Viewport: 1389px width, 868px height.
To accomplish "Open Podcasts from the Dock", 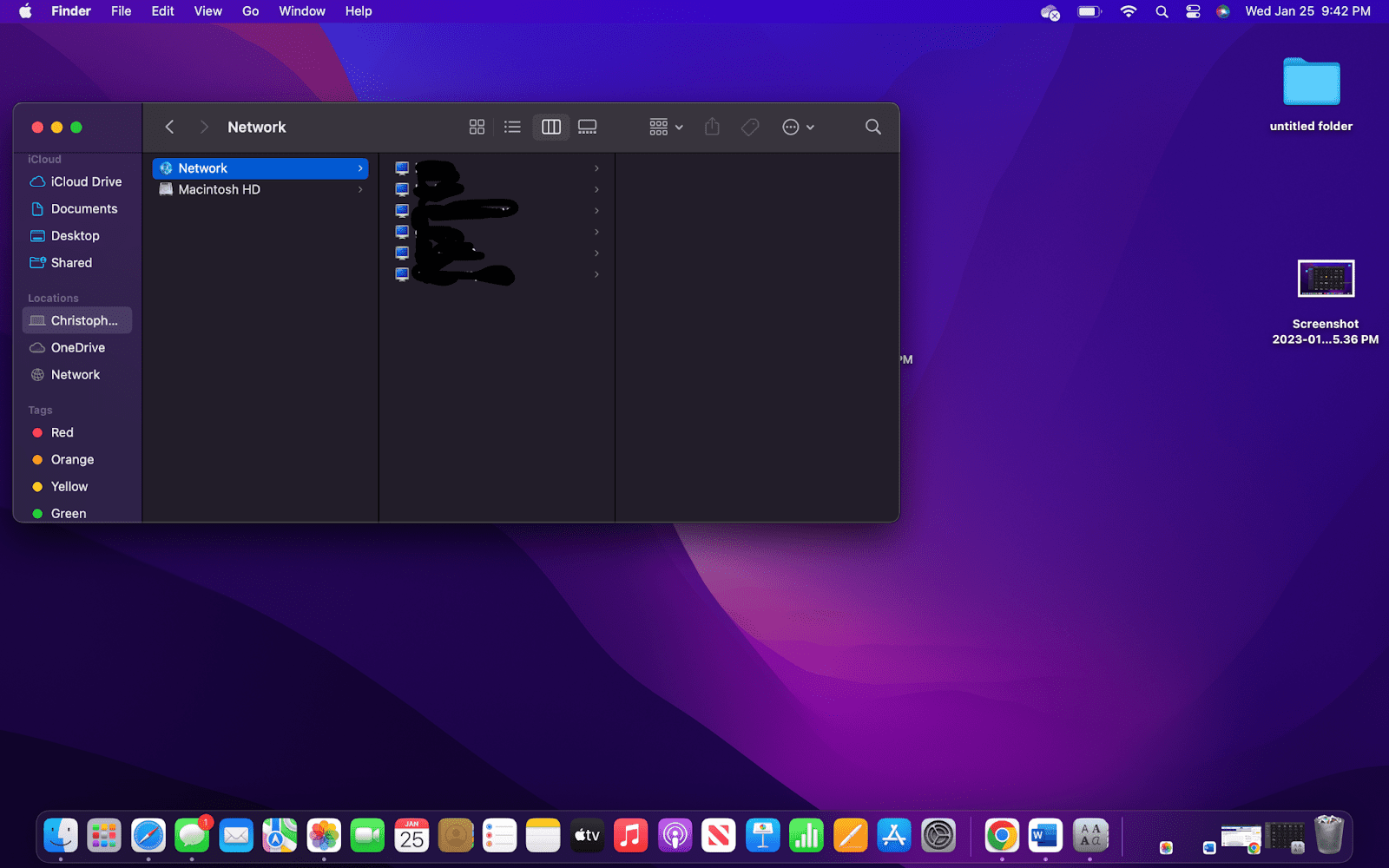I will [675, 836].
